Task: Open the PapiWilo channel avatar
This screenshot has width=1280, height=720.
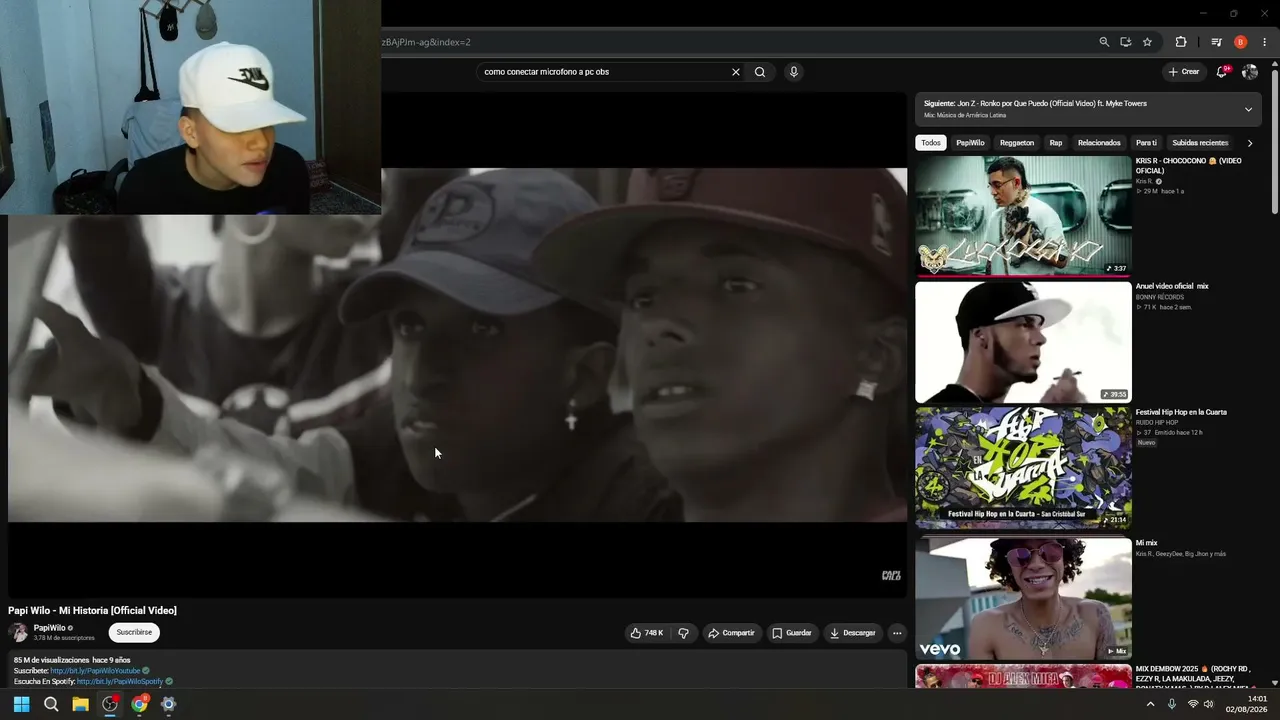Action: click(x=18, y=632)
